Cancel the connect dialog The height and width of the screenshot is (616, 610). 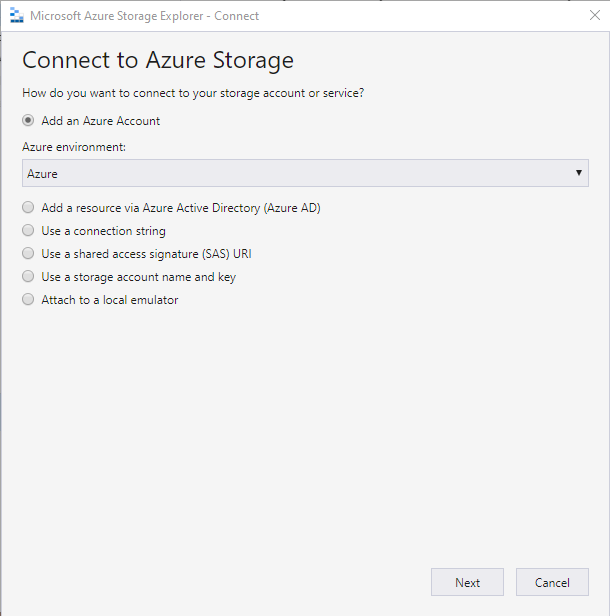552,582
